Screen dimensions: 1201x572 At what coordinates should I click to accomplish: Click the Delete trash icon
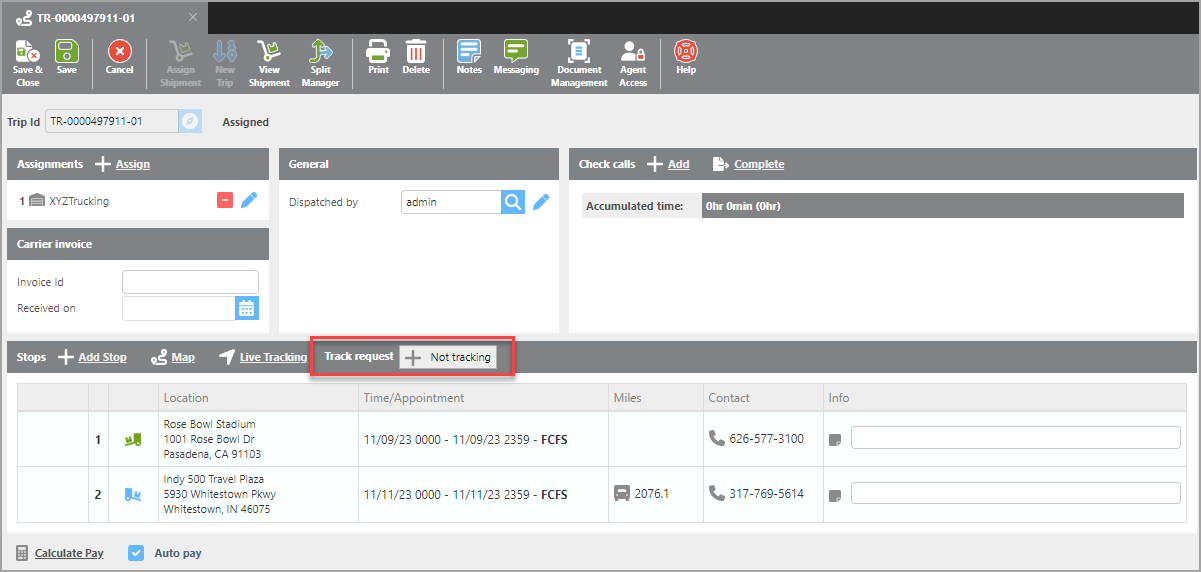click(416, 52)
